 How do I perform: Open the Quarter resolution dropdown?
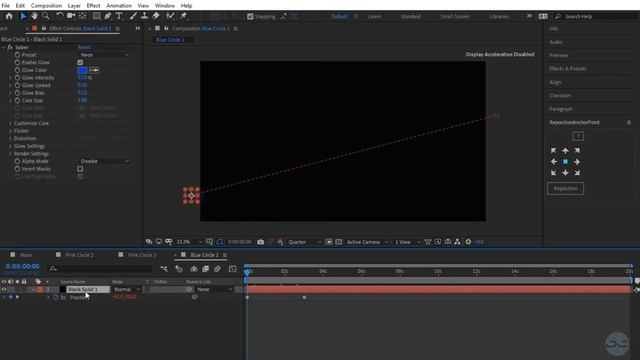tap(304, 242)
